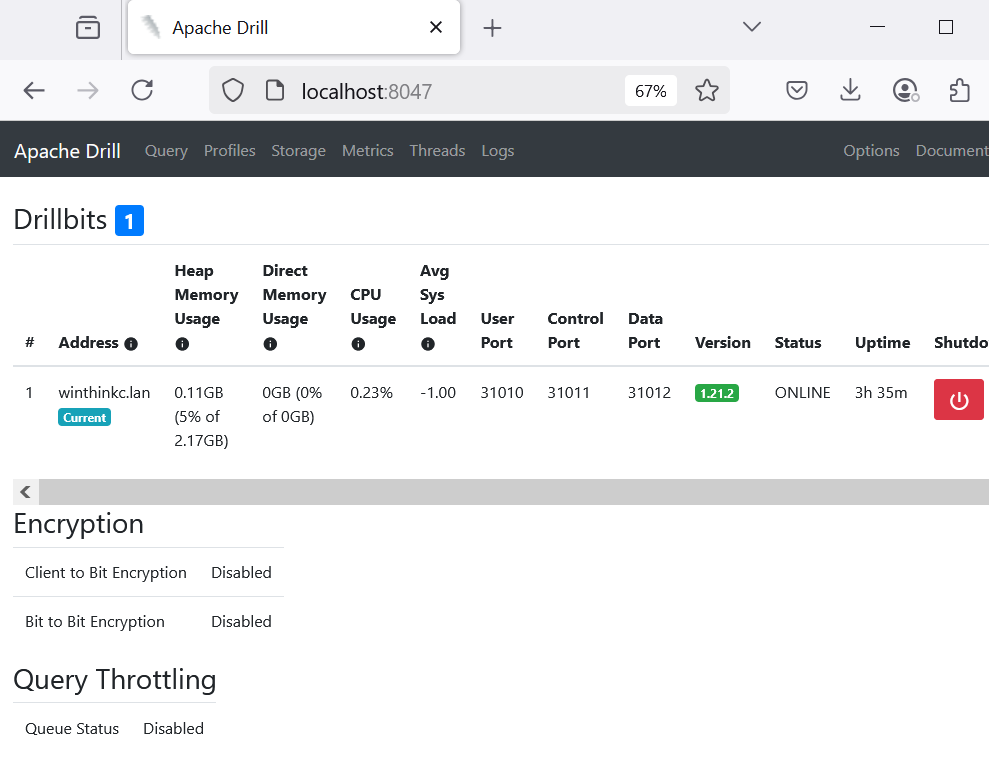The image size is (989, 778).
Task: Click the Avg Sys Load info icon
Action: (x=428, y=344)
